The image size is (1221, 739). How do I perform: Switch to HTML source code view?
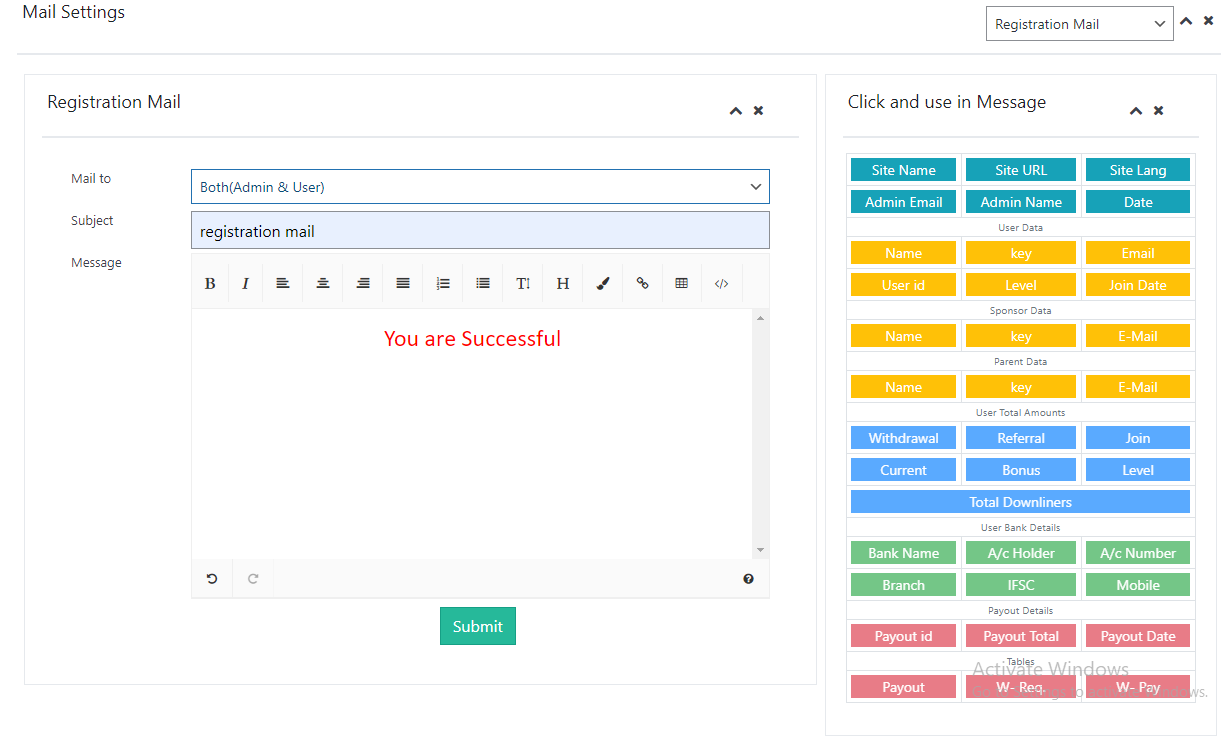coord(721,283)
